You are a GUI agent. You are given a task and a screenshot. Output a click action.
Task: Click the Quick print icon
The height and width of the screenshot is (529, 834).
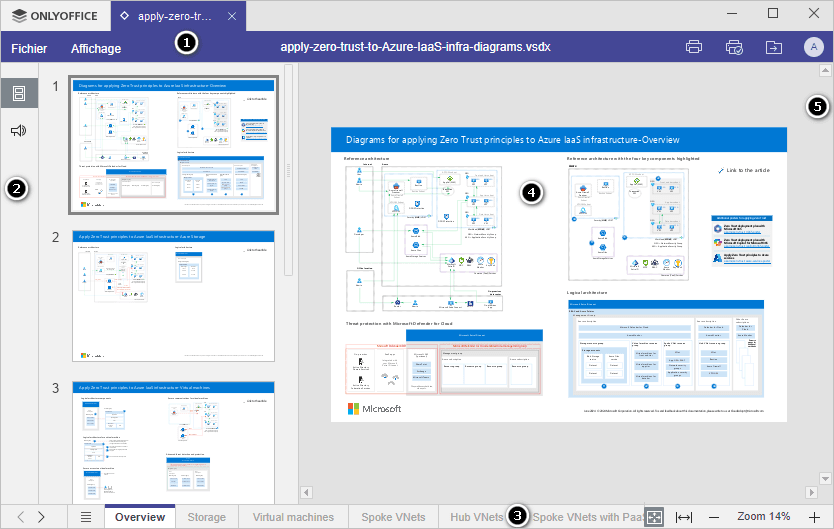coord(734,47)
